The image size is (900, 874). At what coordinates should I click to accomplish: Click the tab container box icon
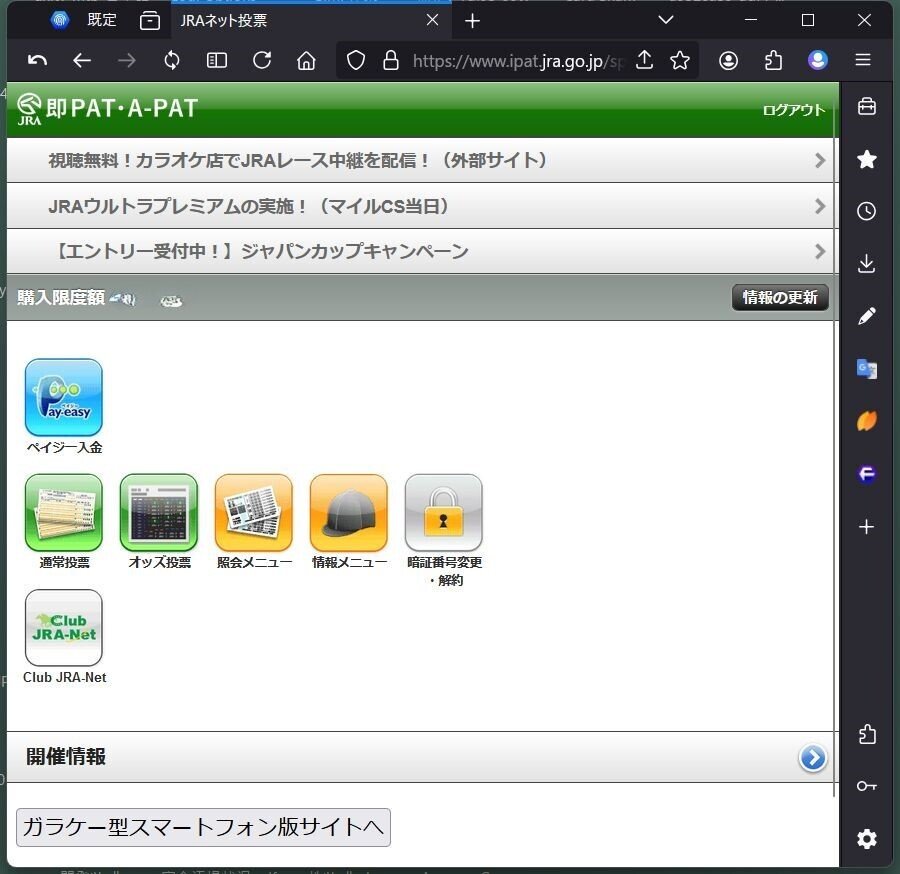(x=150, y=21)
